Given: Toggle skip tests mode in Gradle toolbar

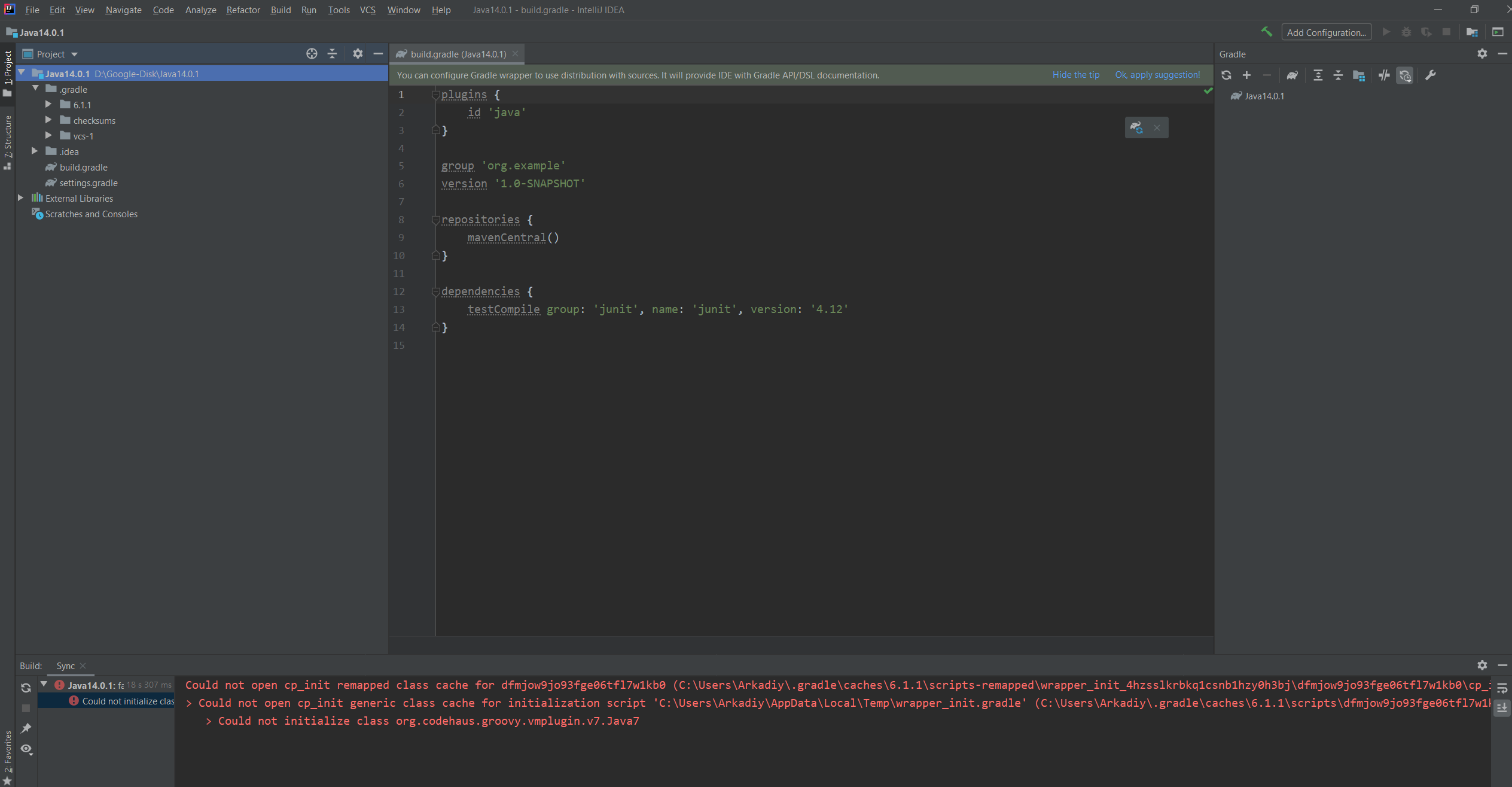Looking at the screenshot, I should pyautogui.click(x=1405, y=75).
